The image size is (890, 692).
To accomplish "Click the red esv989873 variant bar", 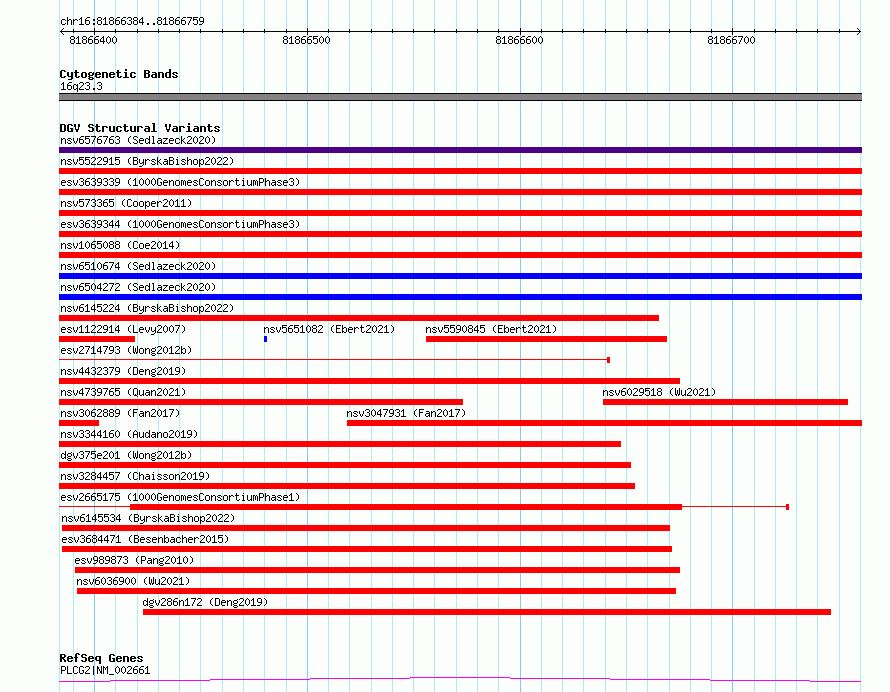I will click(x=377, y=570).
